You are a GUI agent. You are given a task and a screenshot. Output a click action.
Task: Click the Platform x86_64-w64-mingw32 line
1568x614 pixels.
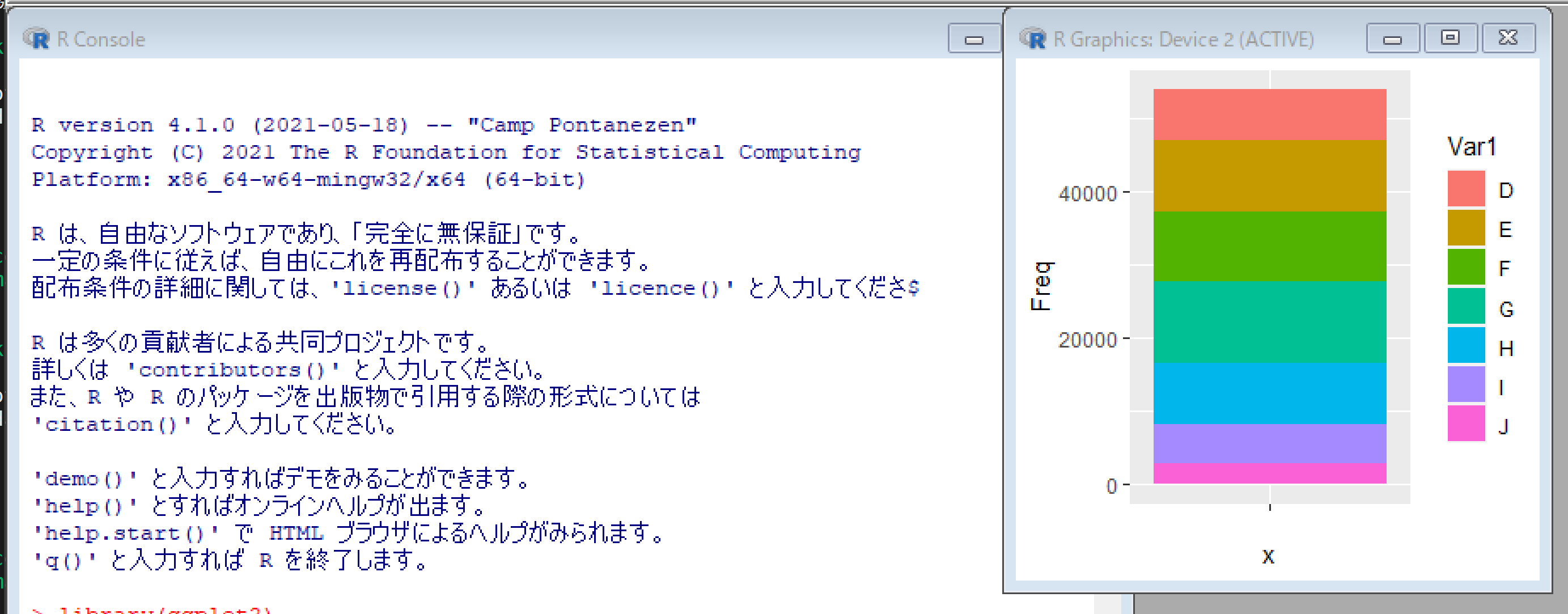[x=308, y=180]
